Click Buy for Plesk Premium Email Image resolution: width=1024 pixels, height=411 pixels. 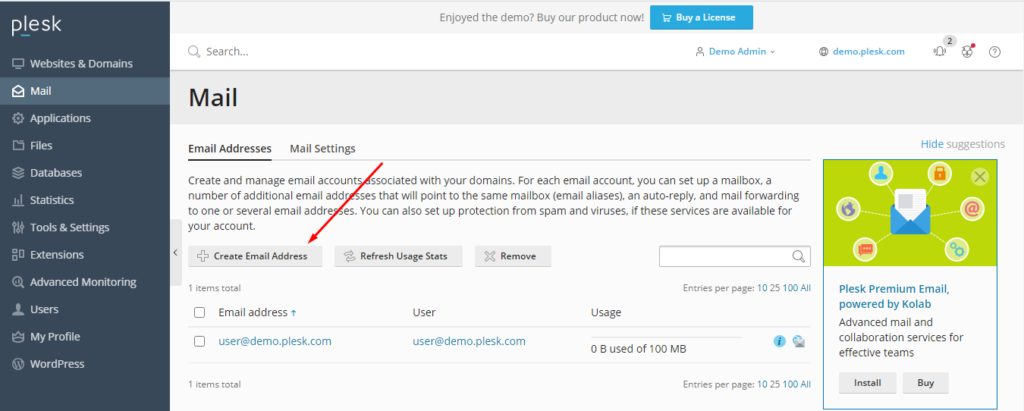(925, 383)
